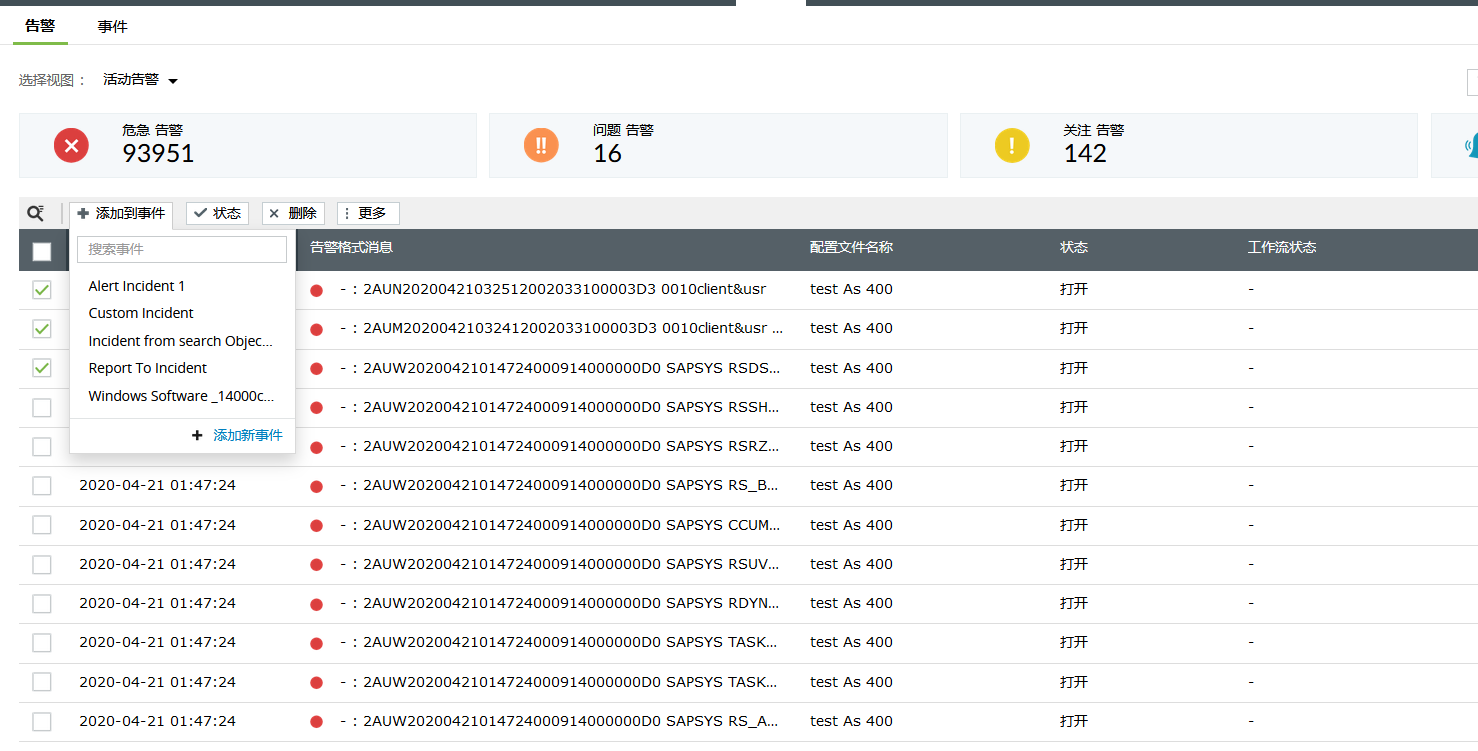Open the 活动告警 view dropdown
Viewport: 1478px width, 751px height.
[x=140, y=80]
